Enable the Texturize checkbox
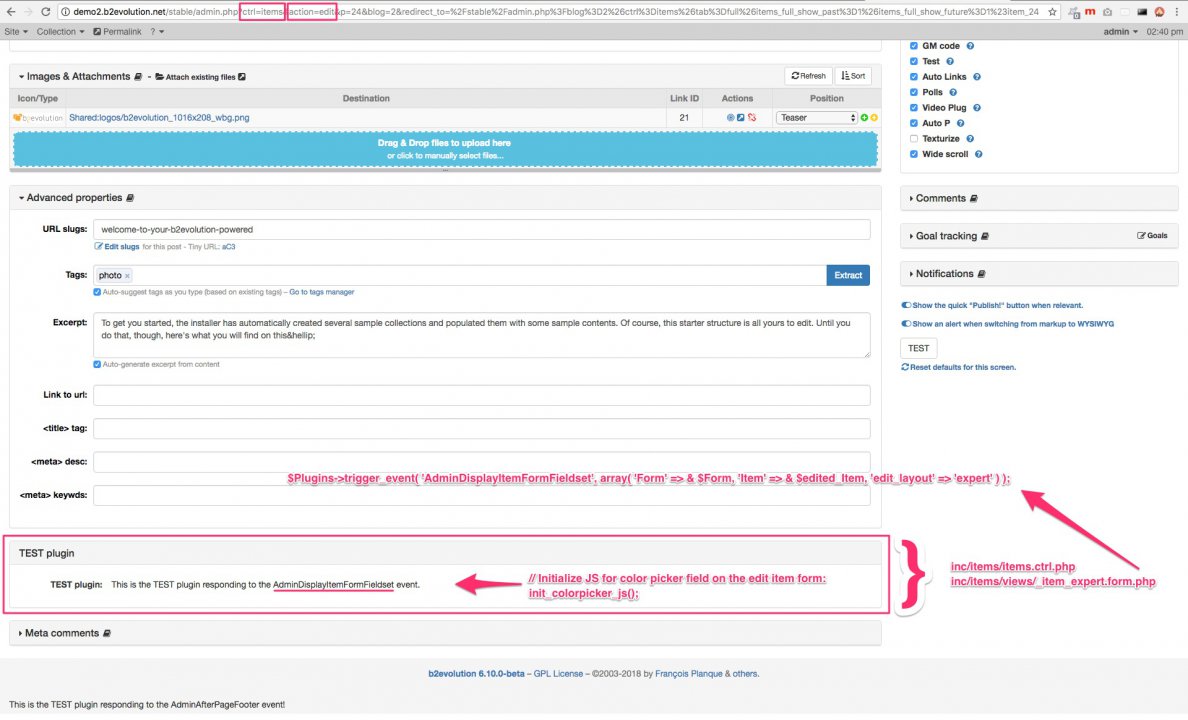1188x720 pixels. click(914, 139)
